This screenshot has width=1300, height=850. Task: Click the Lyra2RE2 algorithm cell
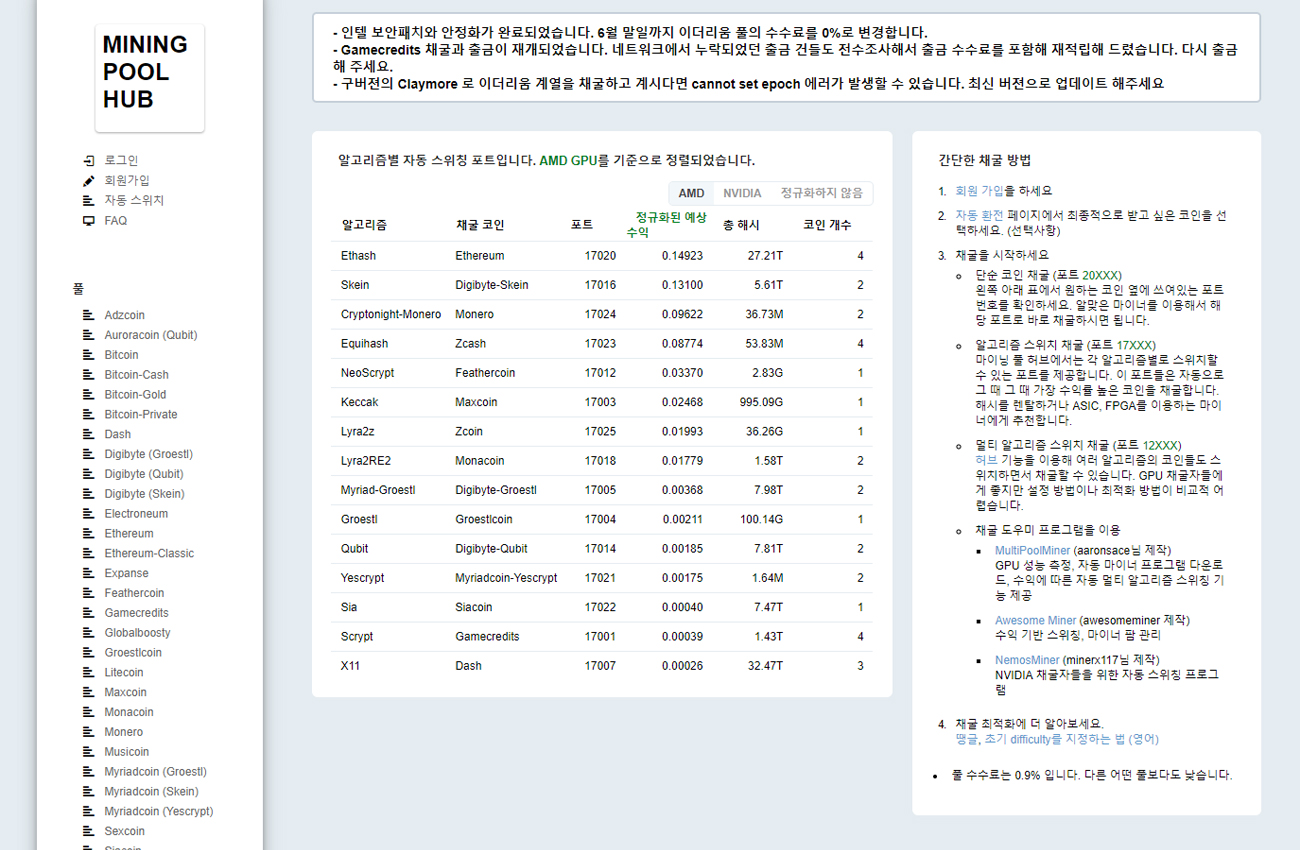[366, 461]
